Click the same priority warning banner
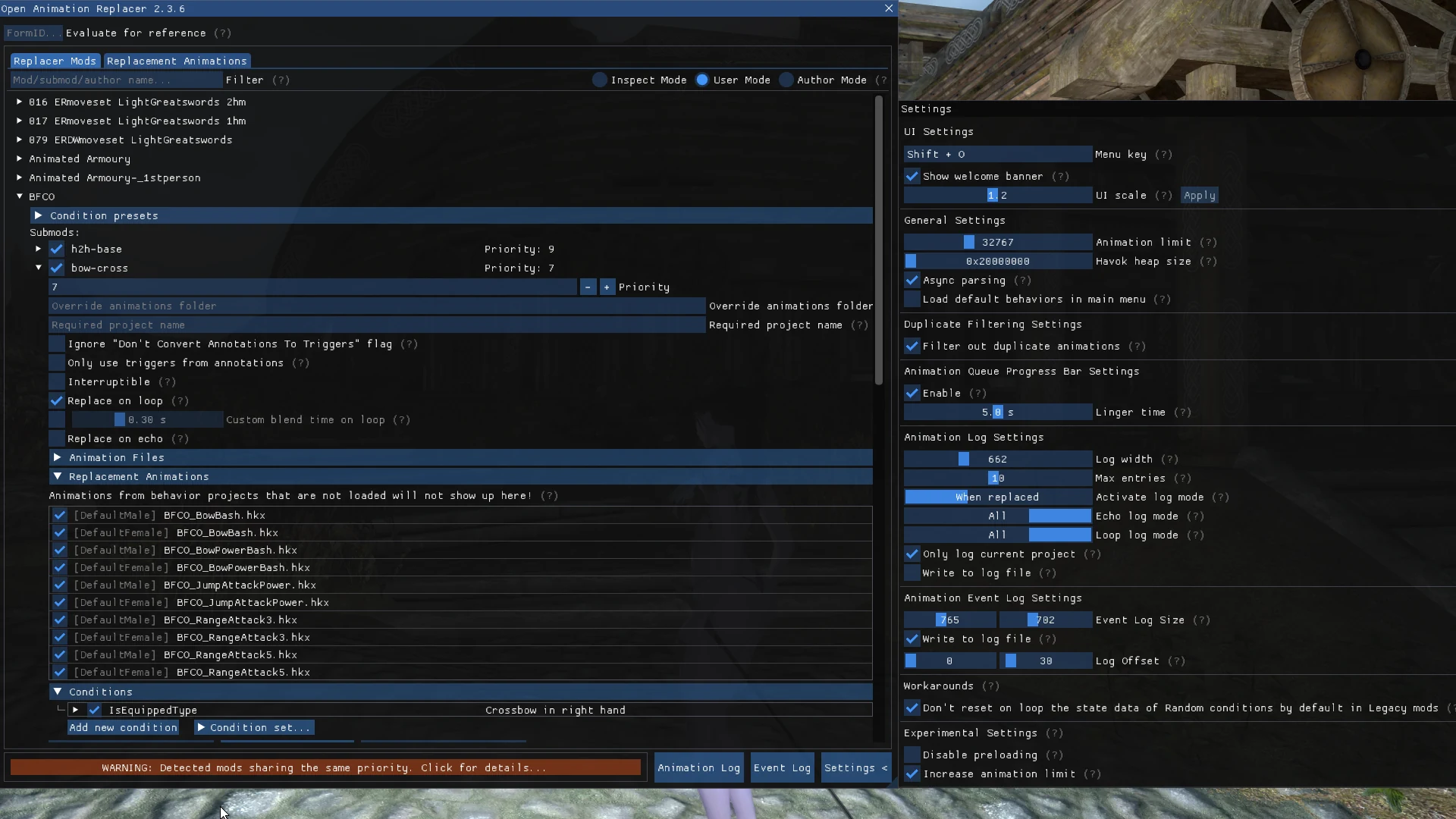 point(325,768)
